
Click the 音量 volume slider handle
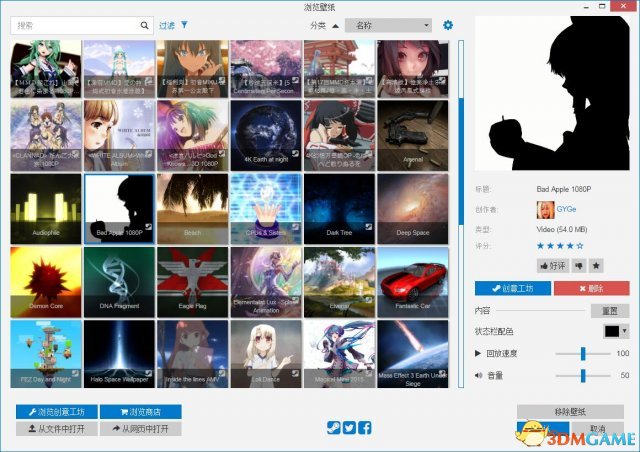point(583,375)
